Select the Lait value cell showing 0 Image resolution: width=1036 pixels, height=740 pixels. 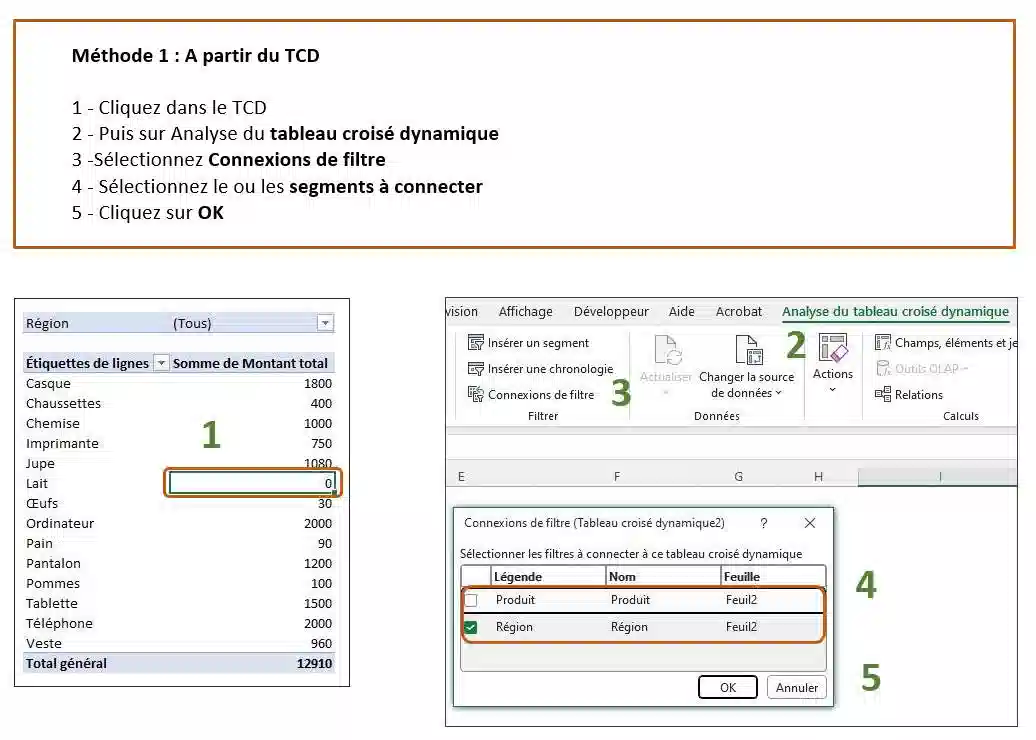pos(252,483)
